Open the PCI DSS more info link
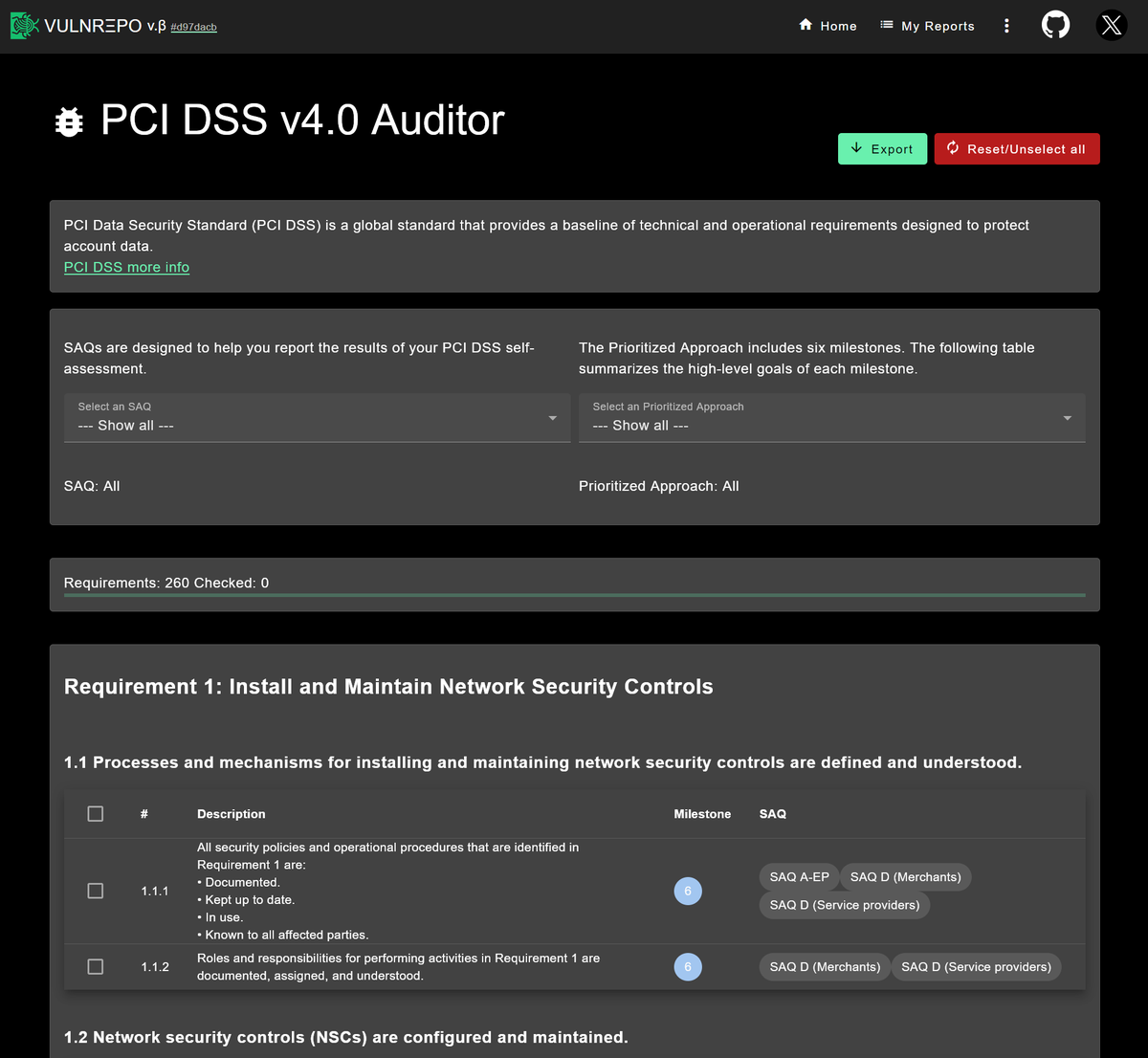 [126, 267]
